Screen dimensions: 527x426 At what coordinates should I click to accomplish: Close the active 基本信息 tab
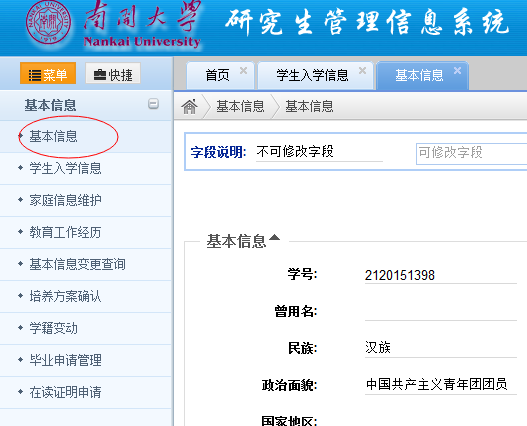coord(457,71)
